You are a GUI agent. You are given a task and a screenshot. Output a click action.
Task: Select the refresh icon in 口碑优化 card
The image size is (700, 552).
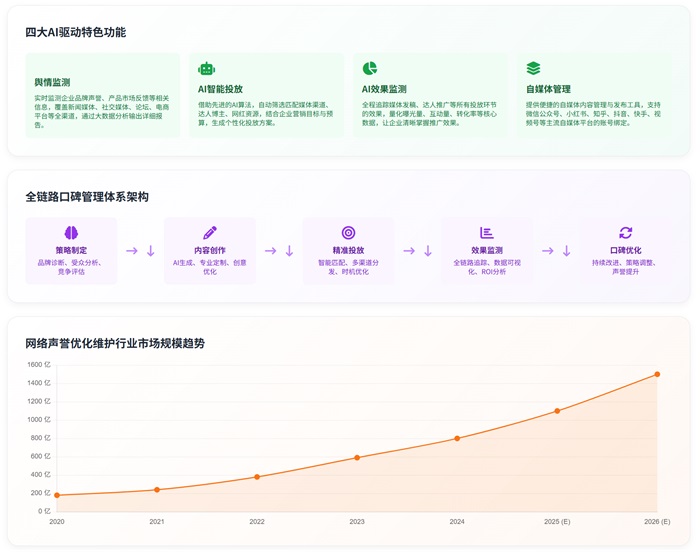coord(625,232)
